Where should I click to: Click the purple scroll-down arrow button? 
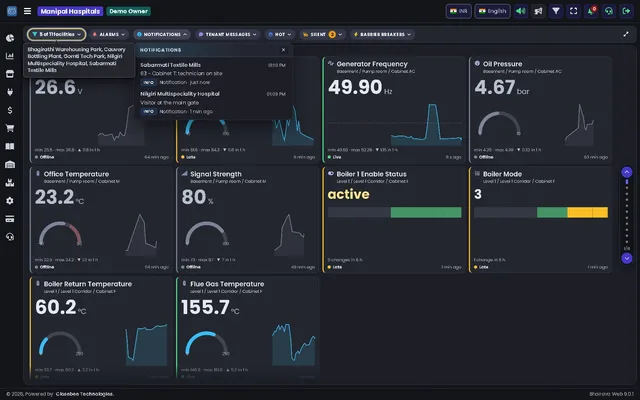627,258
